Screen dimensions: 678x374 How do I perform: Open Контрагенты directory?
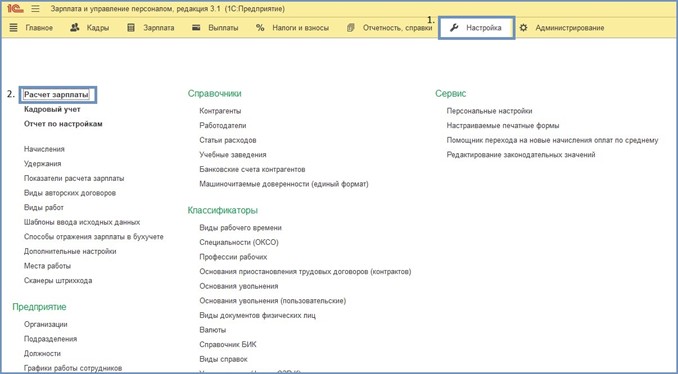220,111
